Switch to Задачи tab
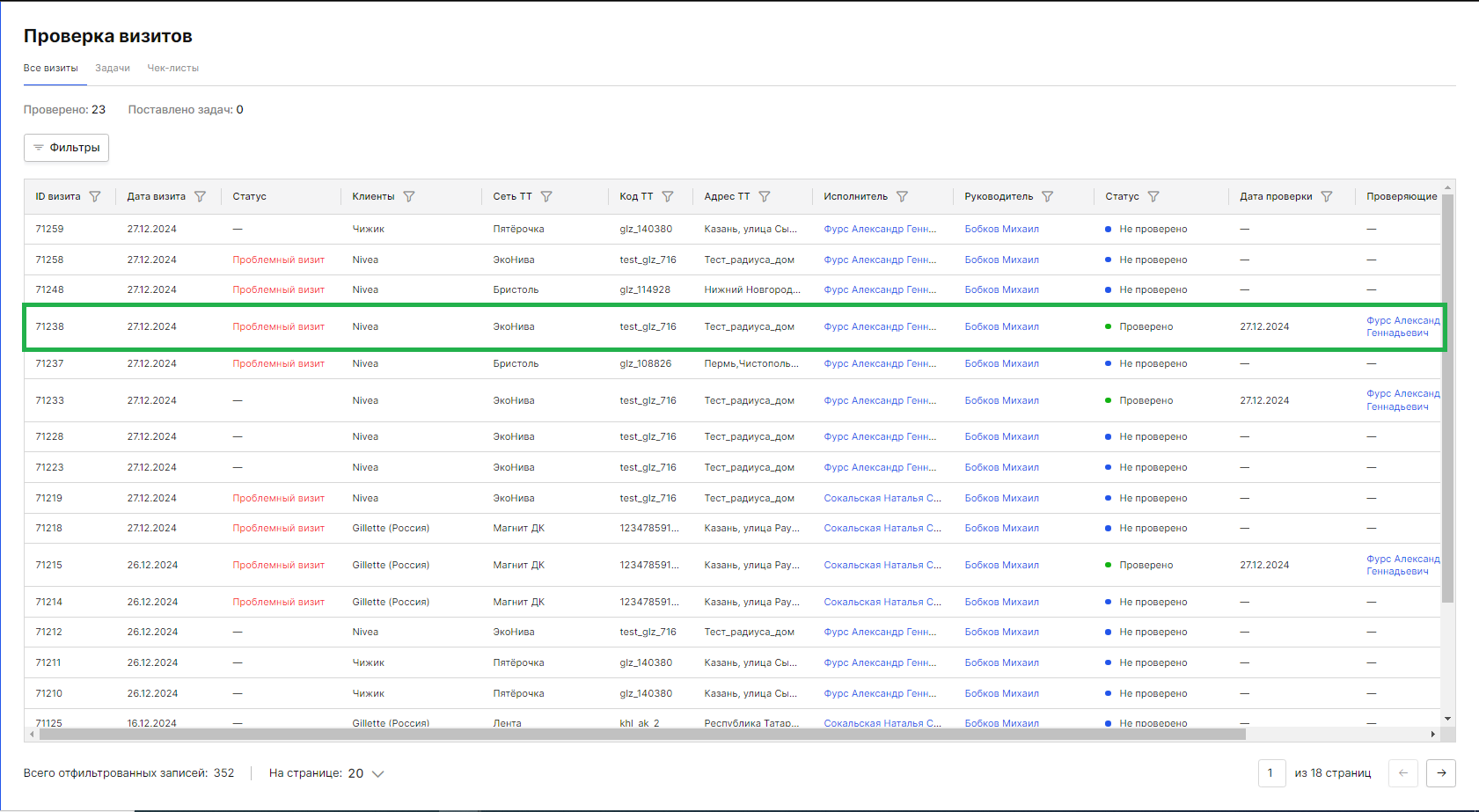 point(113,68)
